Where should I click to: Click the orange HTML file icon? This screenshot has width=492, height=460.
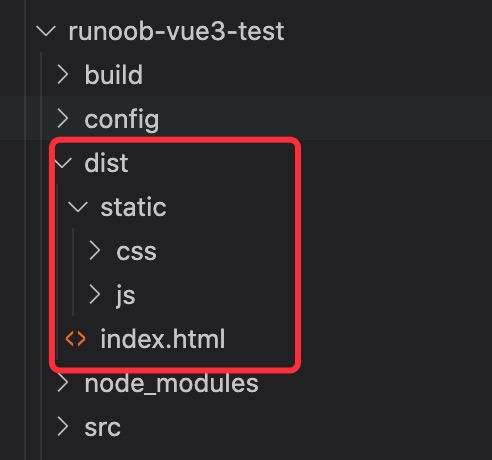coord(76,339)
